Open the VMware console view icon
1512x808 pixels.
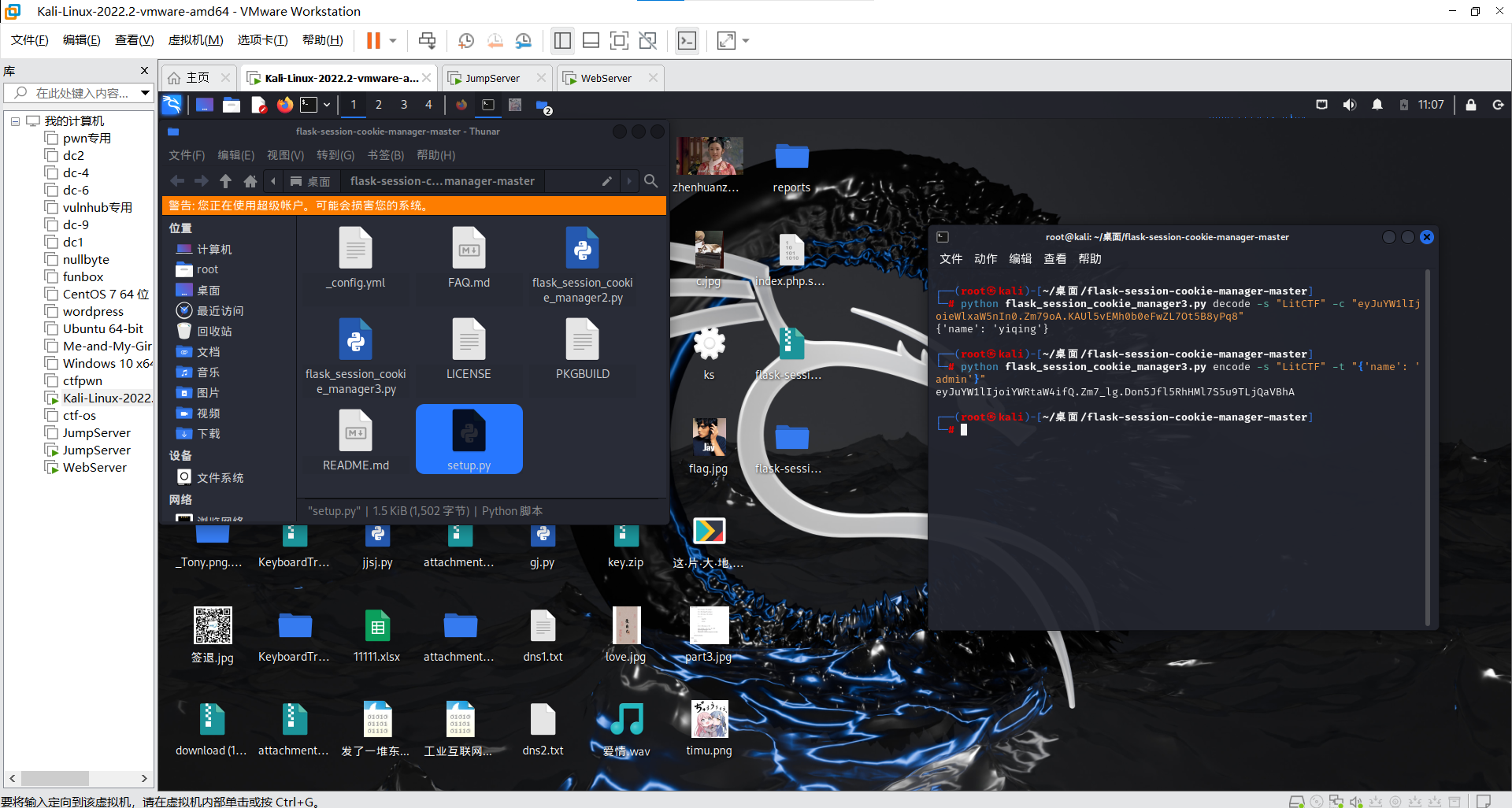pos(687,40)
